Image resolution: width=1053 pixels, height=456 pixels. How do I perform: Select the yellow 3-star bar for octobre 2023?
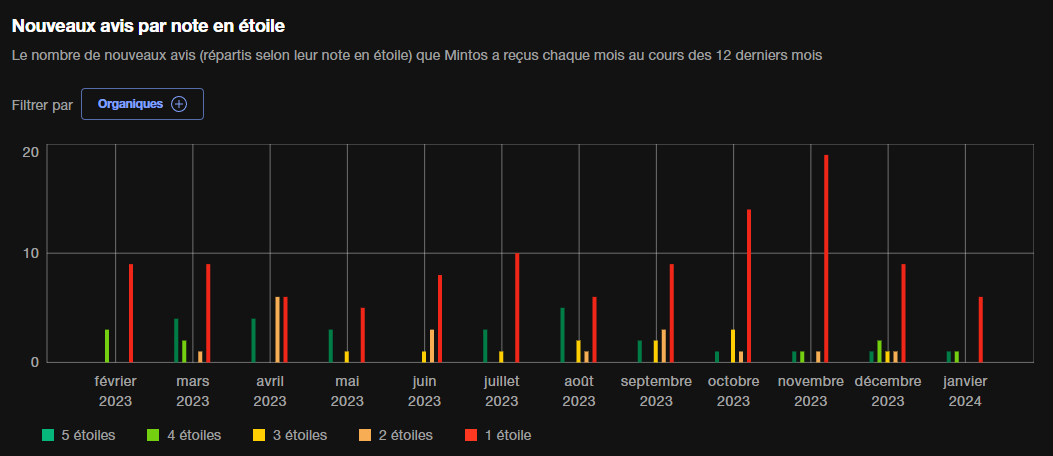733,345
